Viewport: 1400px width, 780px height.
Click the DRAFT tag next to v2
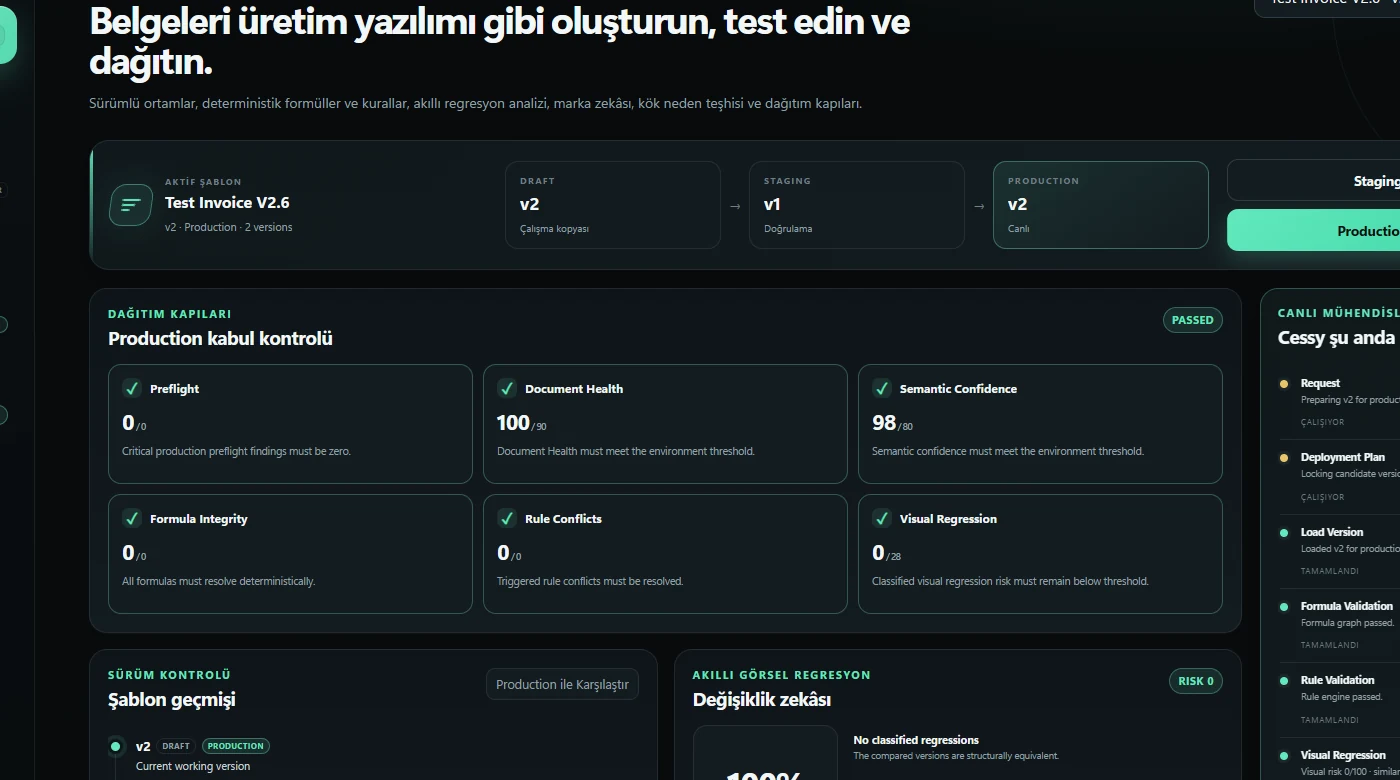[176, 746]
